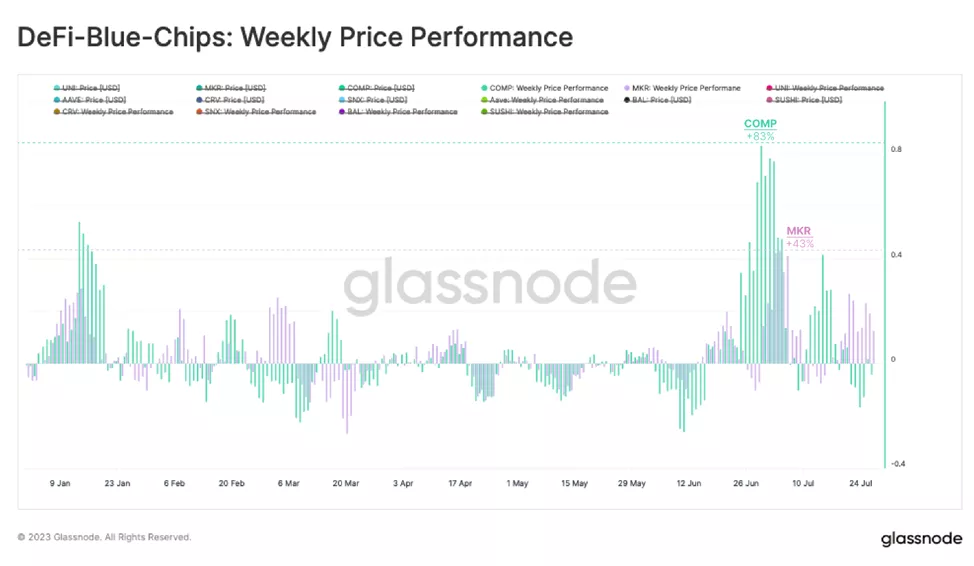974x566 pixels.
Task: Click the 26 Jun date axis label
Action: click(x=751, y=483)
